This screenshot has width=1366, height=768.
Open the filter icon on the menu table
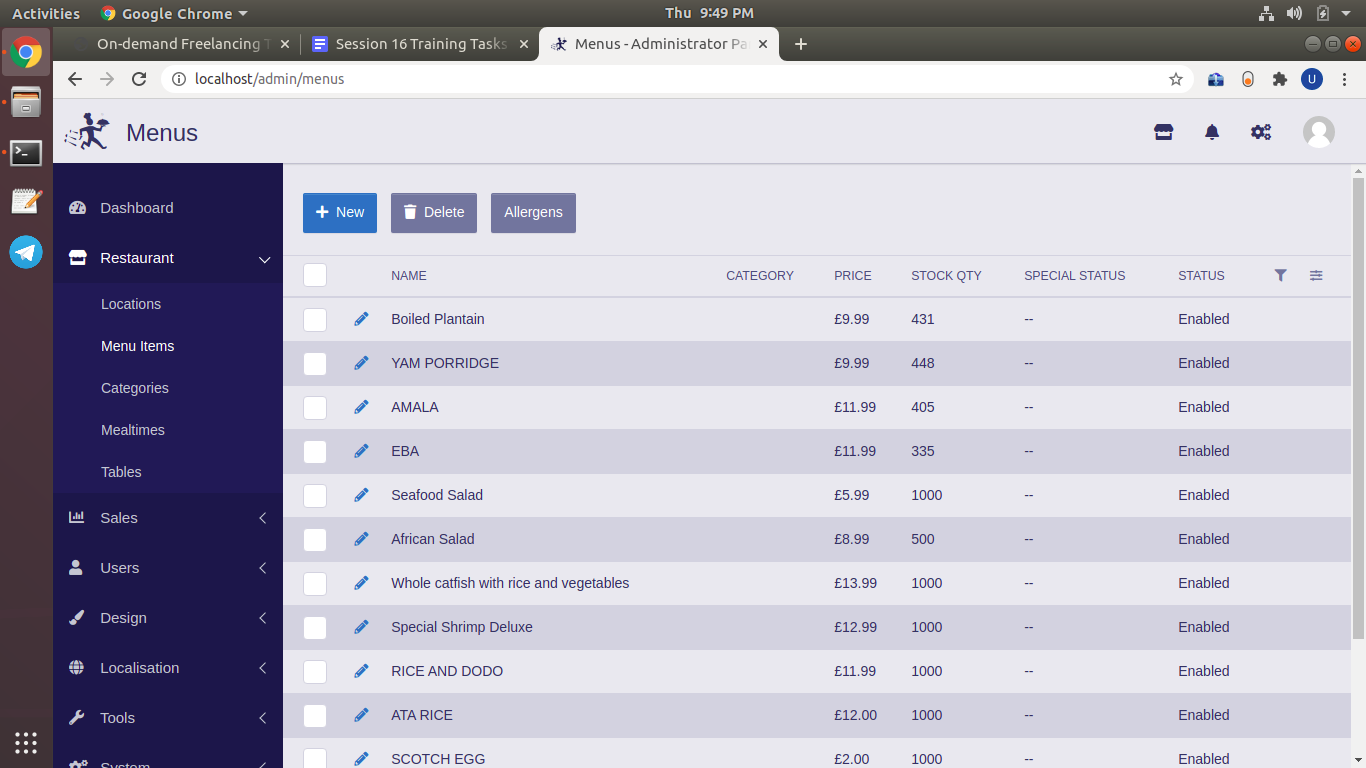(x=1281, y=275)
